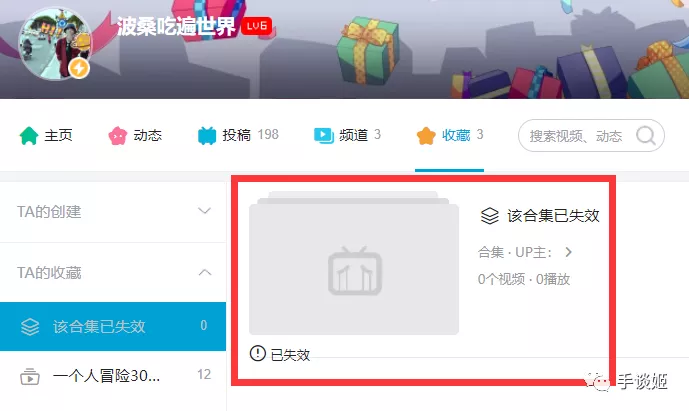Click the LV6 level badge
689x411 pixels.
pyautogui.click(x=257, y=26)
